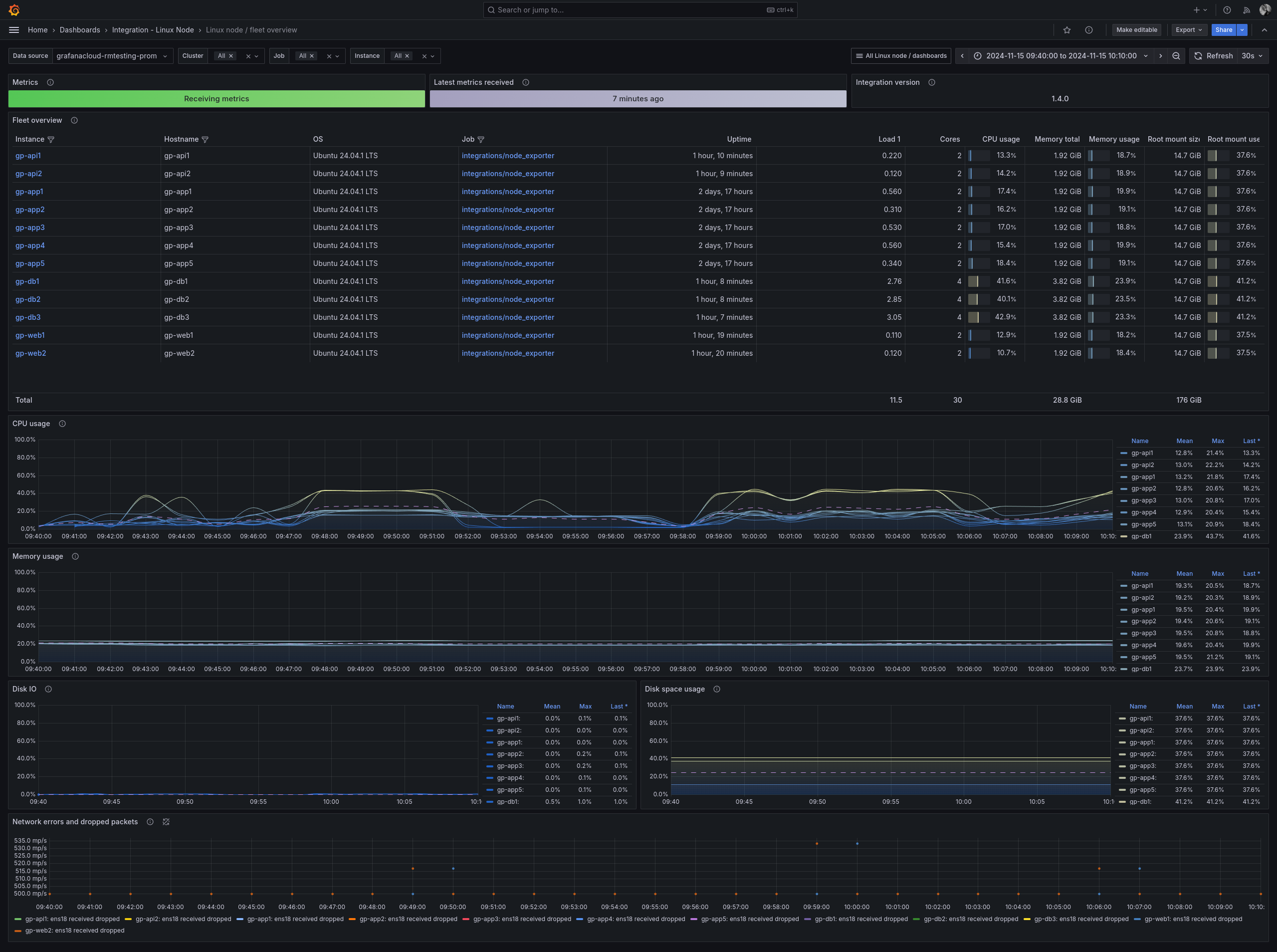Click the Make editable button

(1136, 30)
